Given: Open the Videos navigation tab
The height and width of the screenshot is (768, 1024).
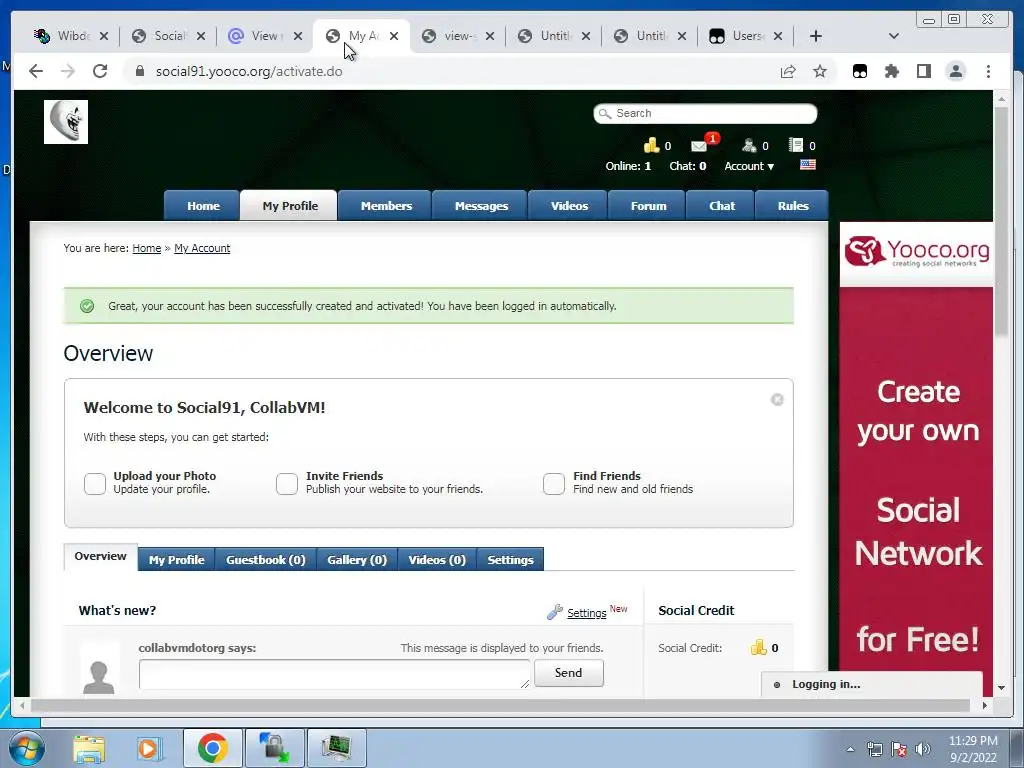Looking at the screenshot, I should pyautogui.click(x=569, y=206).
